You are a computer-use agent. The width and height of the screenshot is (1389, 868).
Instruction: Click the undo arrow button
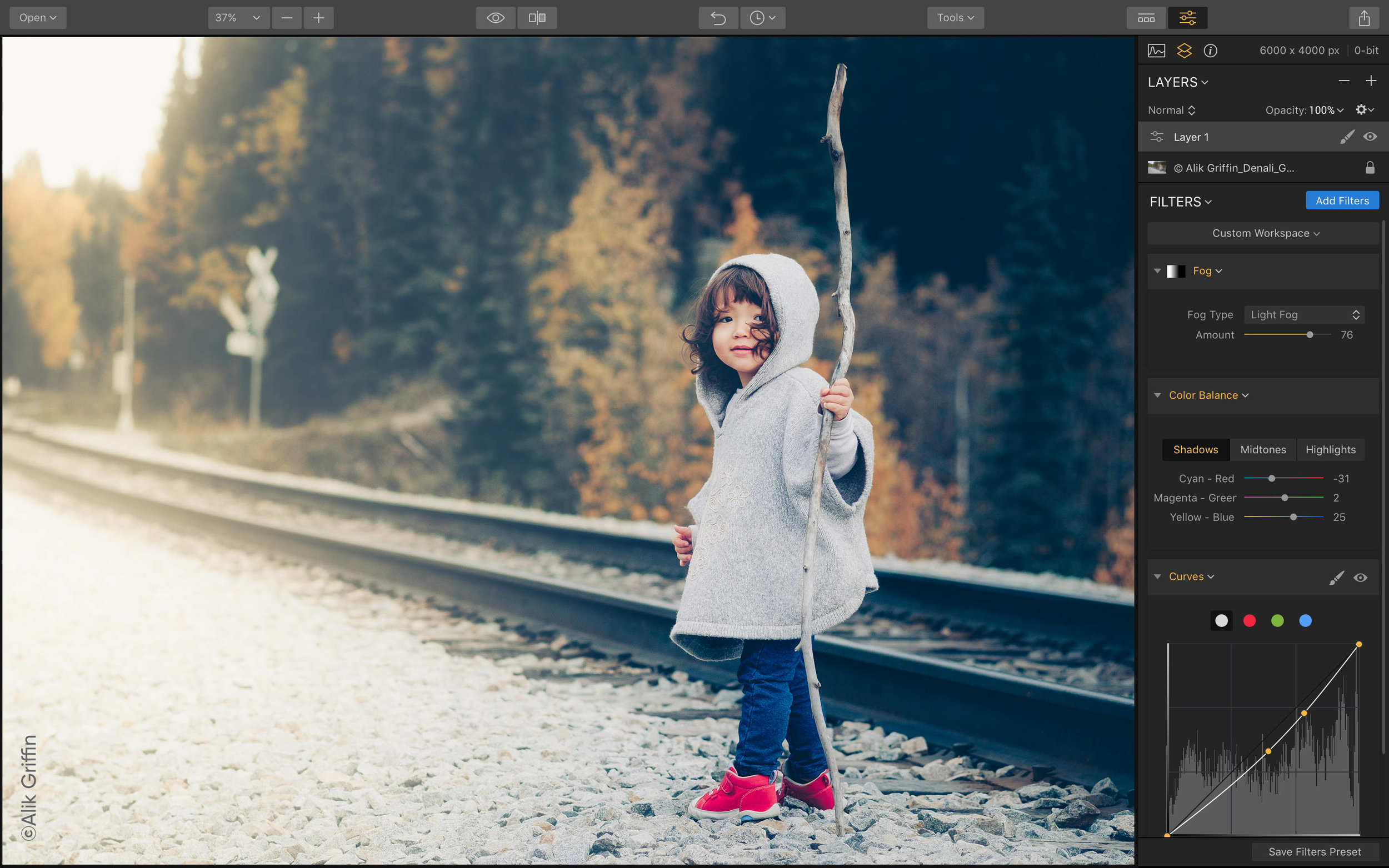click(x=718, y=18)
